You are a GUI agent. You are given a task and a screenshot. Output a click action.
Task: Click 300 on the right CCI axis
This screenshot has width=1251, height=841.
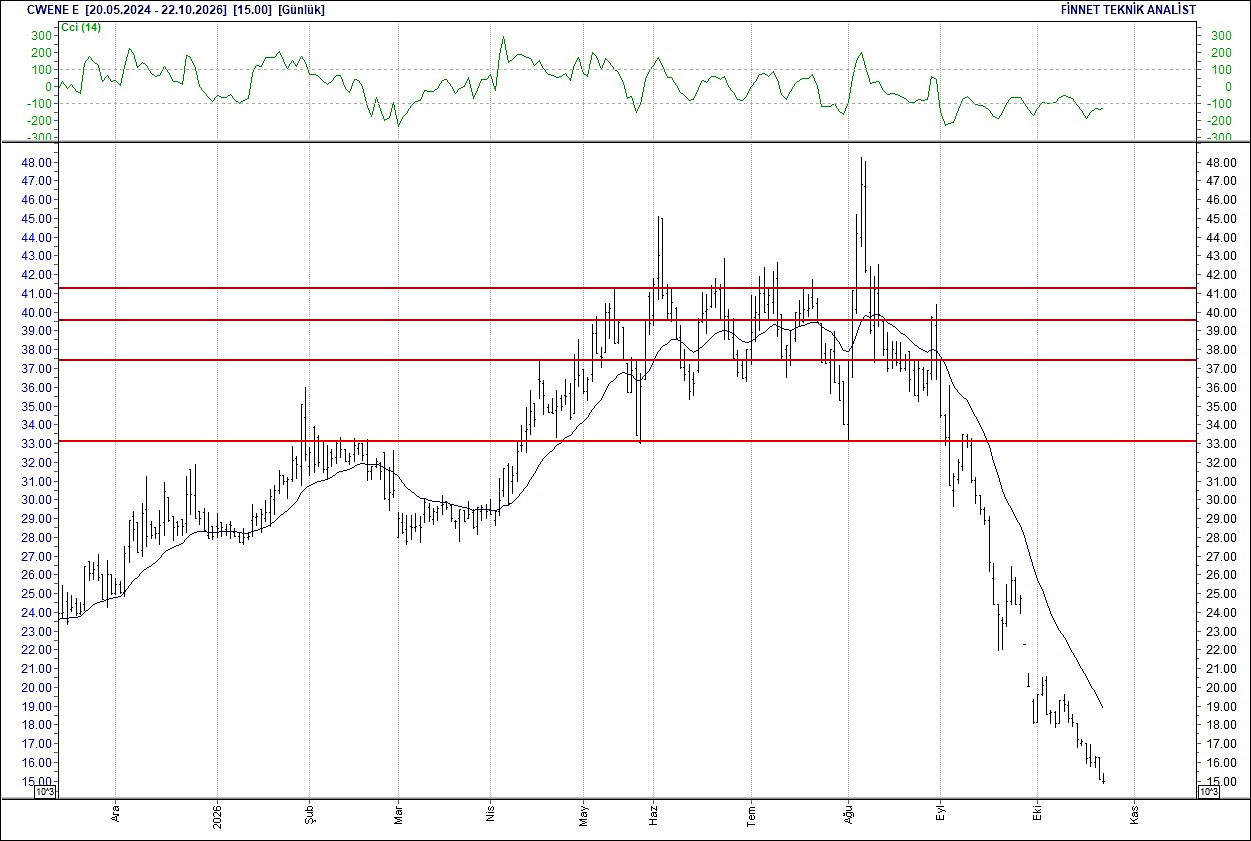[x=1221, y=35]
